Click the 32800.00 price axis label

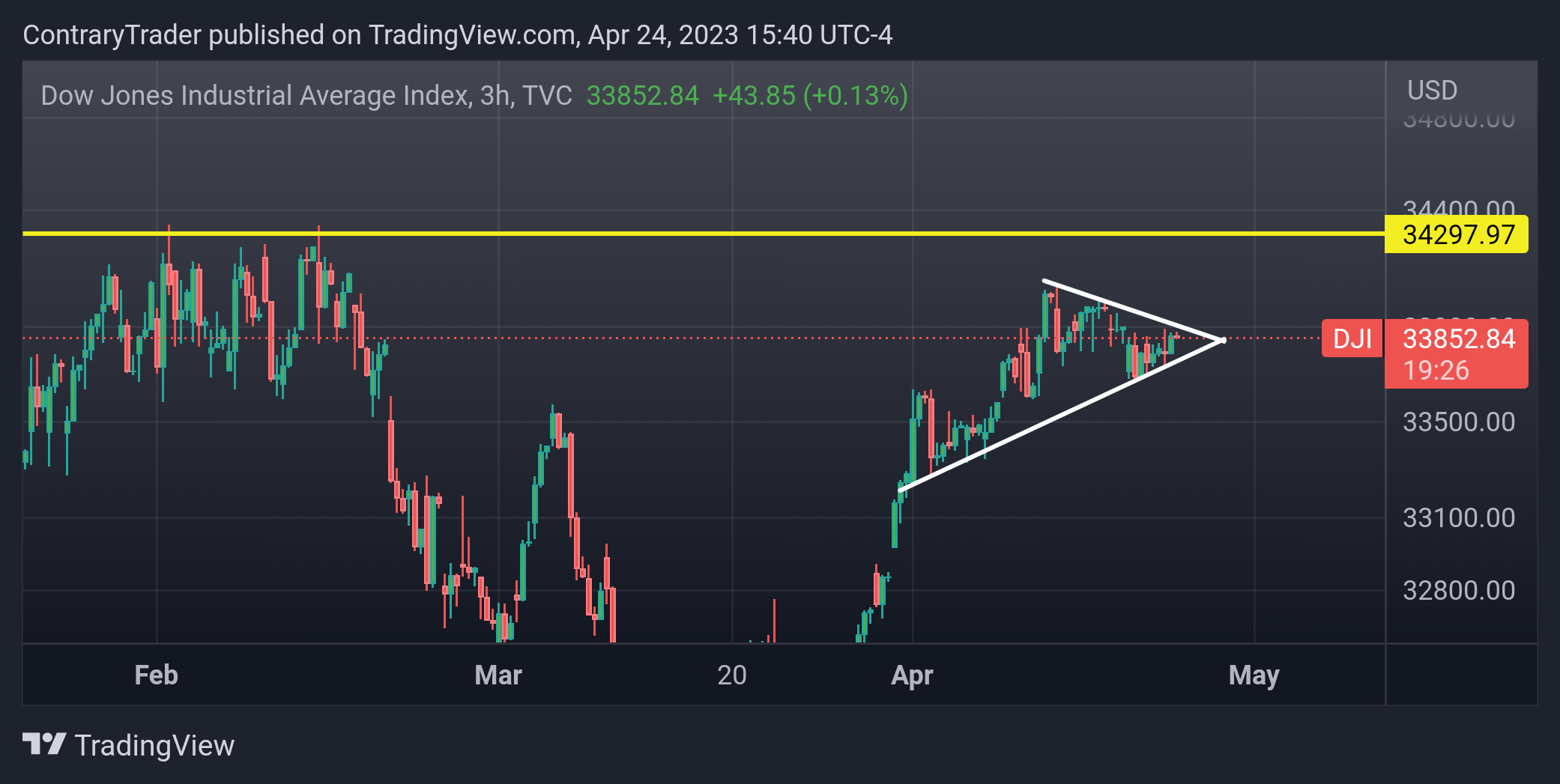coord(1459,591)
